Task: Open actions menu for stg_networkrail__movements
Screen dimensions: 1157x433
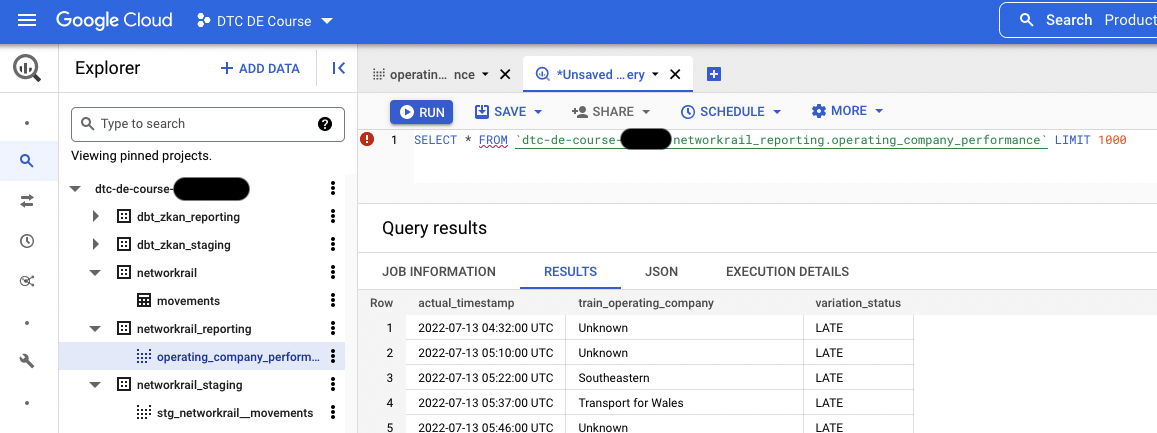Action: pos(333,413)
